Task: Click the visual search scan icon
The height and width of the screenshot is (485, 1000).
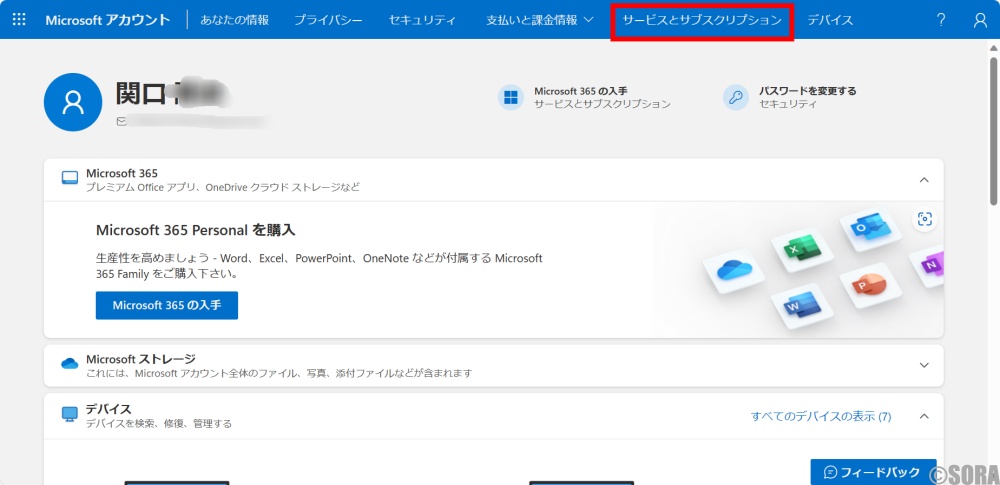Action: click(x=924, y=220)
